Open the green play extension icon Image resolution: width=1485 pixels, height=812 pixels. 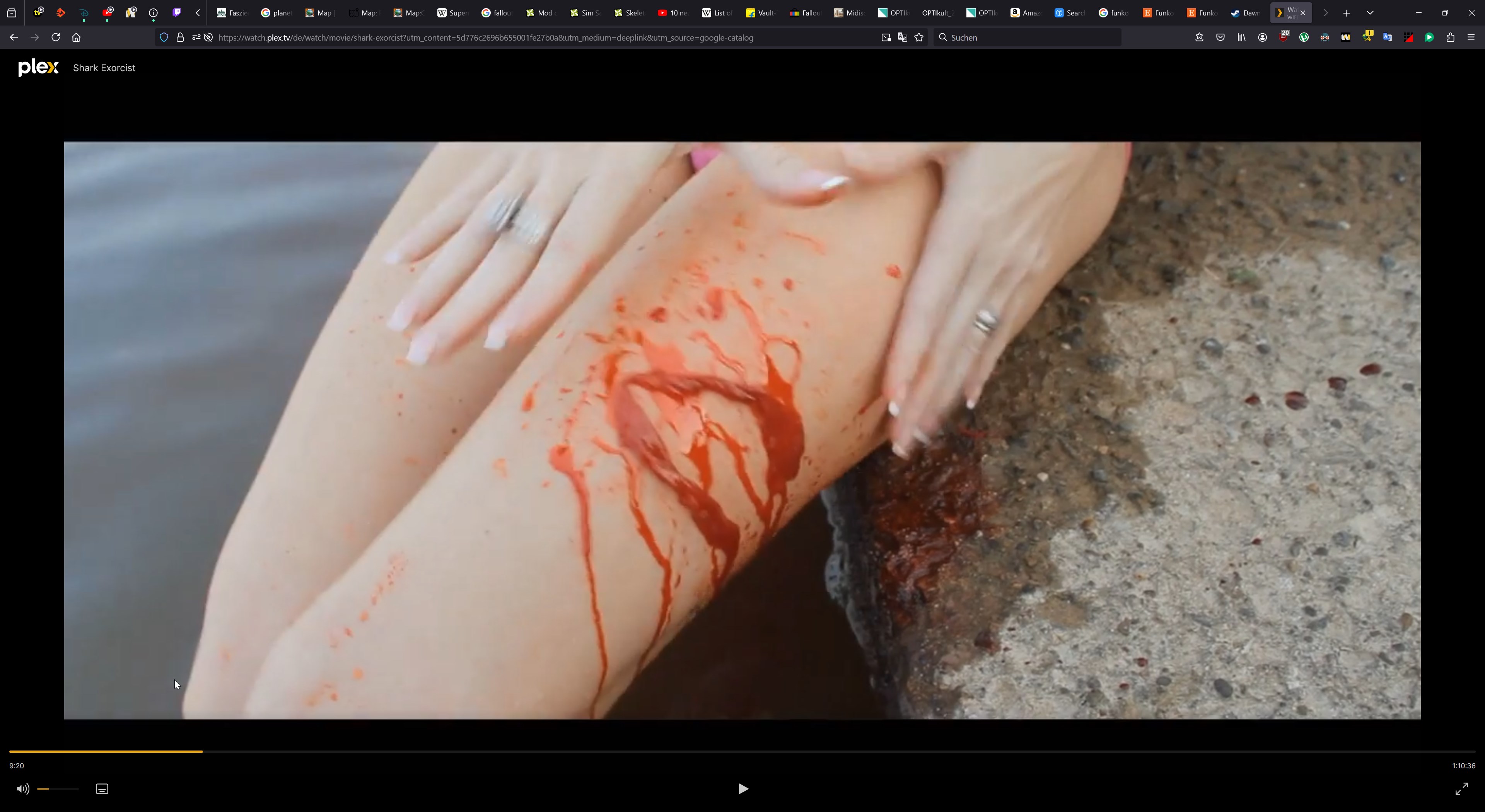click(x=1429, y=38)
